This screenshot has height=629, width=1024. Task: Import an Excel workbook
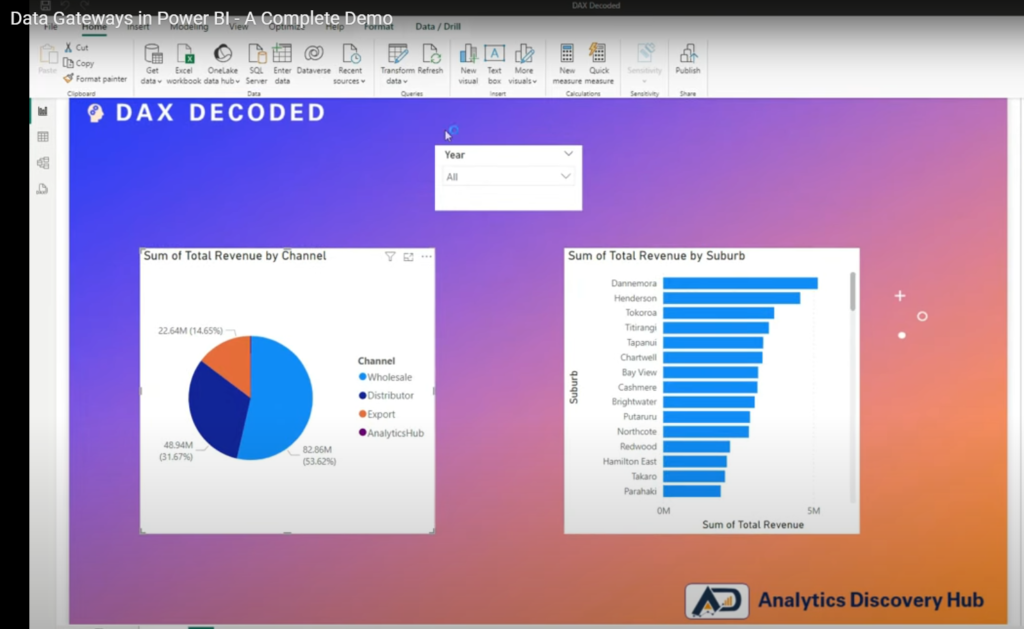coord(184,64)
